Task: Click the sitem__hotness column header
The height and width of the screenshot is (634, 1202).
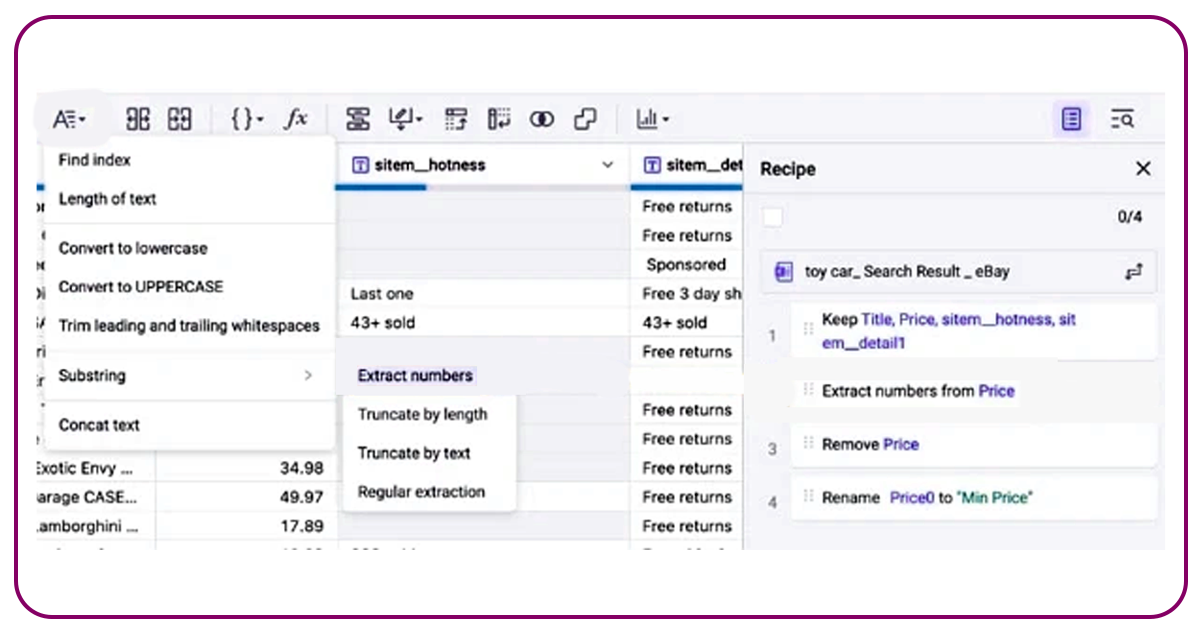Action: [x=483, y=165]
